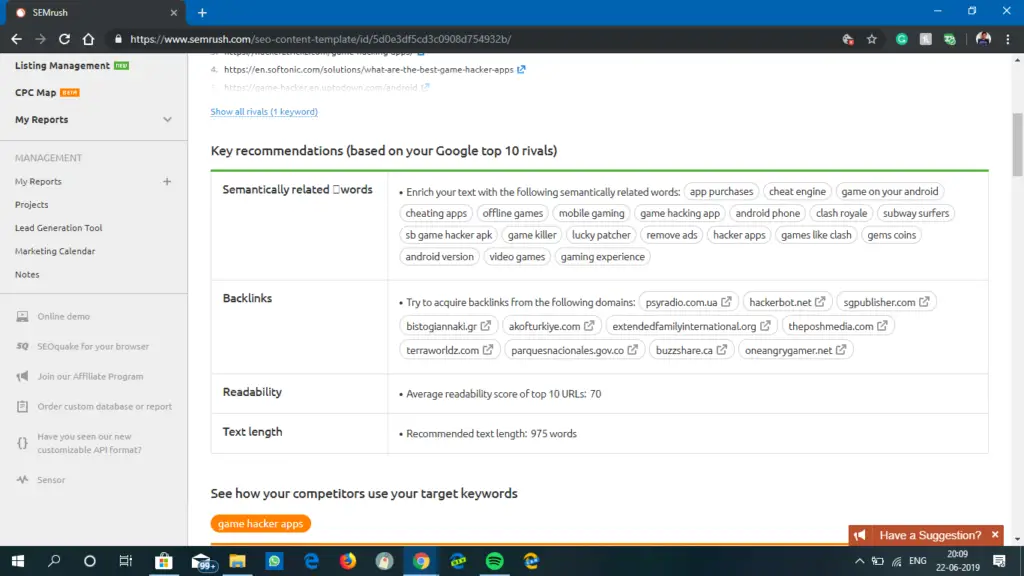Image resolution: width=1024 pixels, height=576 pixels.
Task: Click the Online demo link
Action: point(63,316)
